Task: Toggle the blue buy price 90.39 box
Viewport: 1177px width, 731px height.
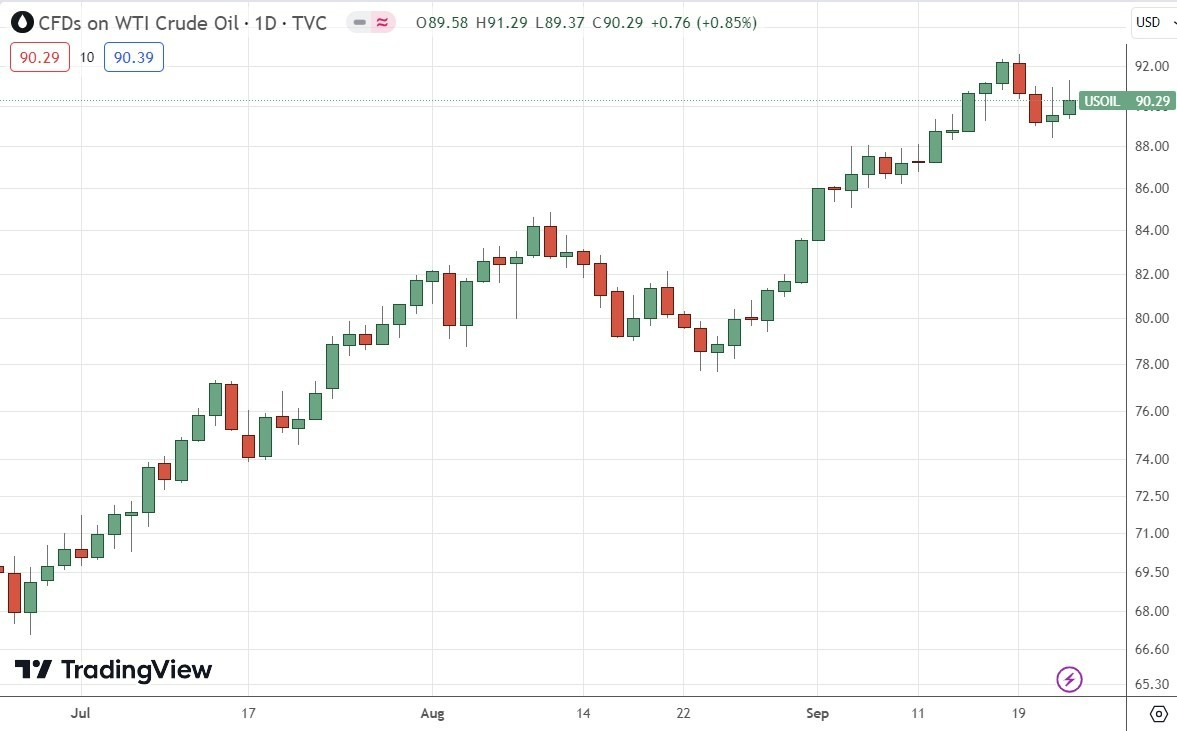Action: pyautogui.click(x=133, y=57)
